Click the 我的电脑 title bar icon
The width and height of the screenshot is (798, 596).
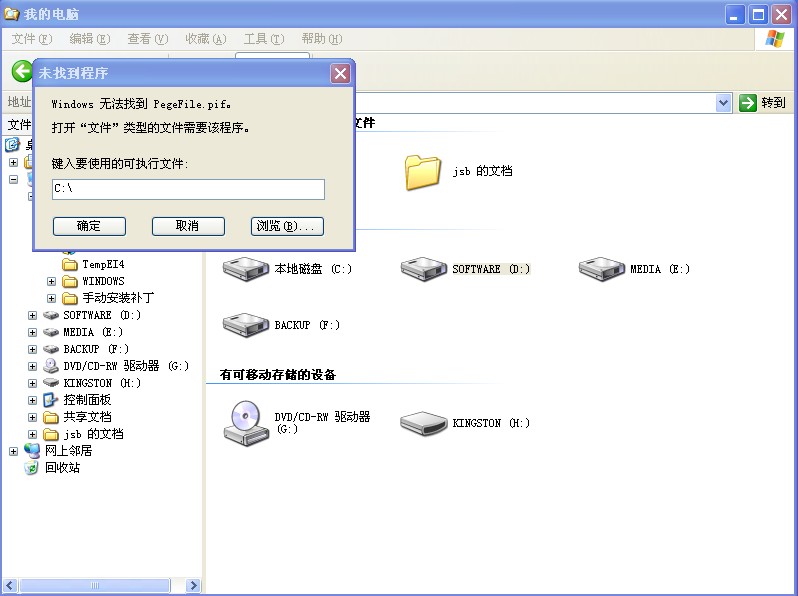pyautogui.click(x=11, y=14)
